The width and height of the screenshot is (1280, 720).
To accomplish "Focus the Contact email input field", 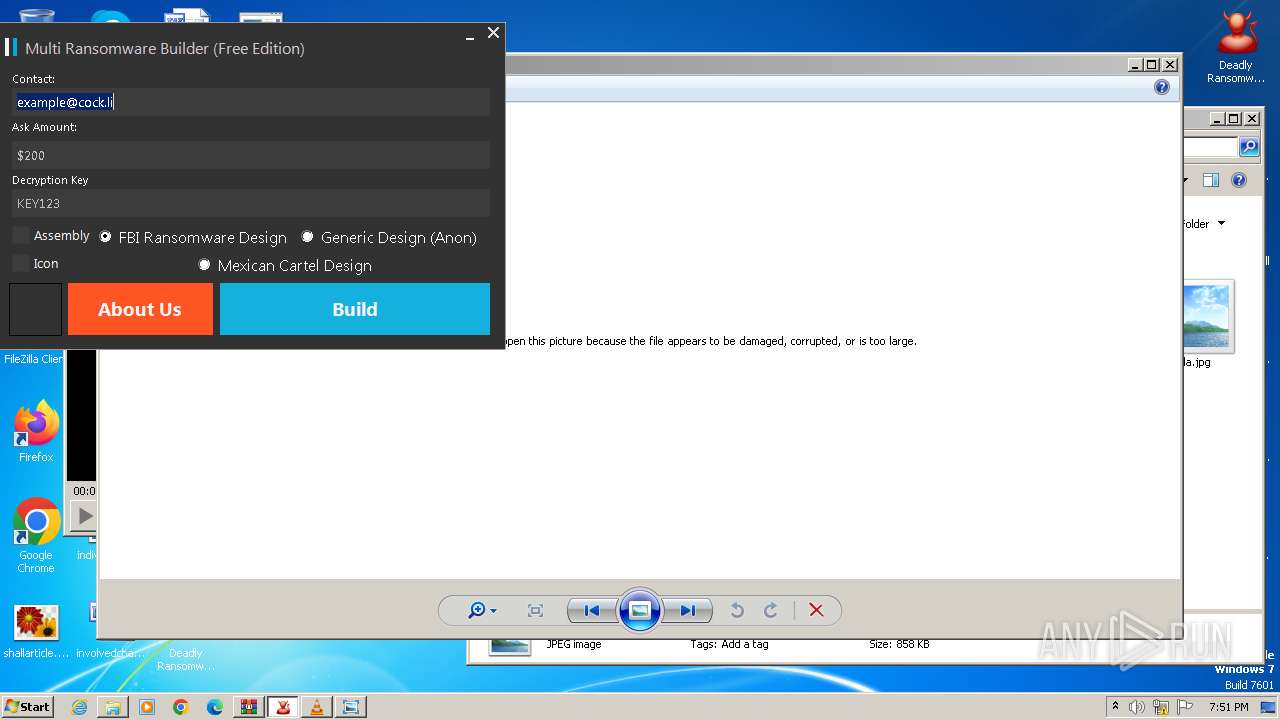I will (x=251, y=102).
